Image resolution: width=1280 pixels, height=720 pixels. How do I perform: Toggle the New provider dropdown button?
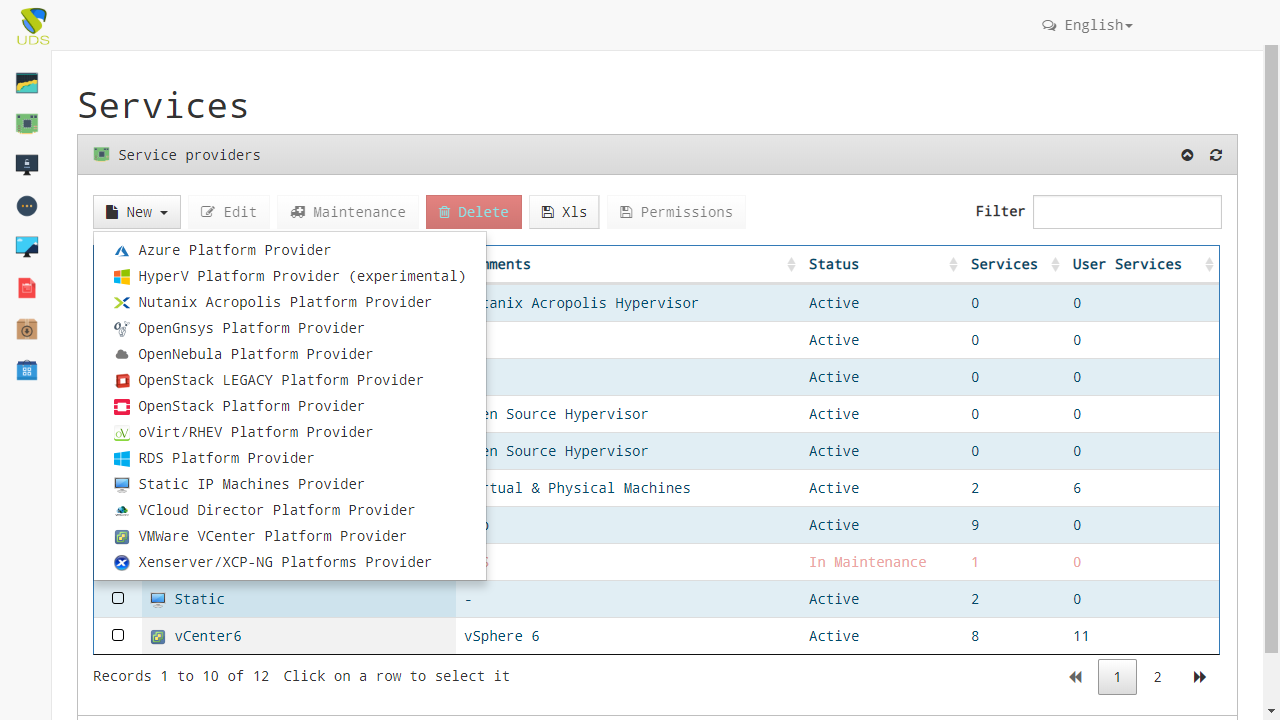click(137, 212)
